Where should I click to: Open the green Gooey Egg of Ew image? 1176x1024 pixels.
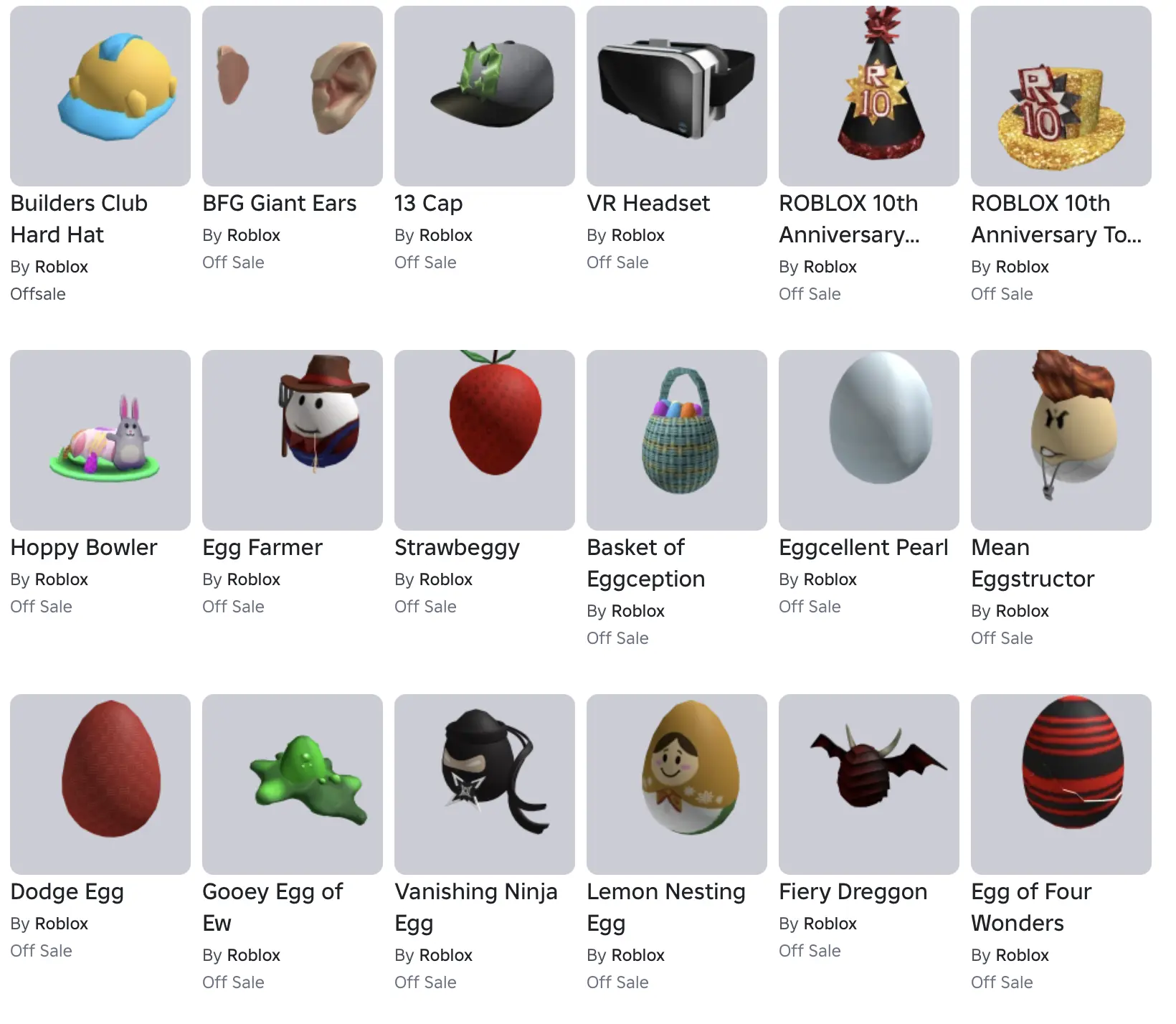click(x=293, y=784)
